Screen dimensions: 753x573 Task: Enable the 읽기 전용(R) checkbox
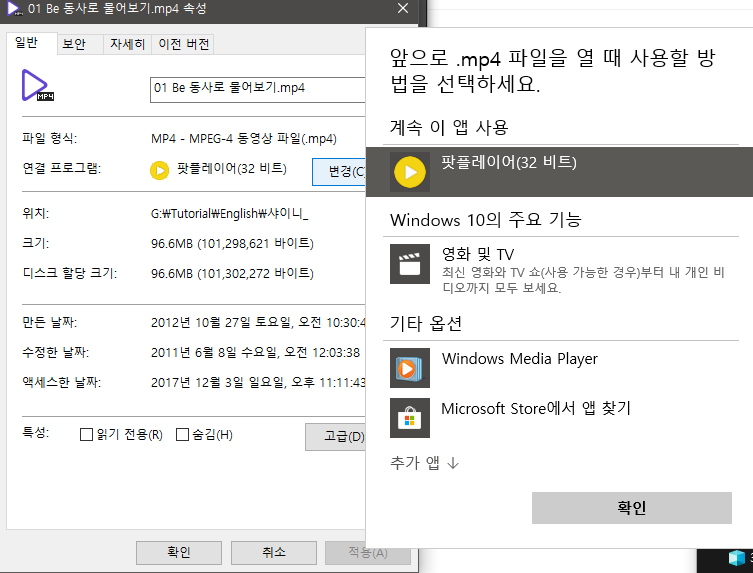[x=86, y=435]
